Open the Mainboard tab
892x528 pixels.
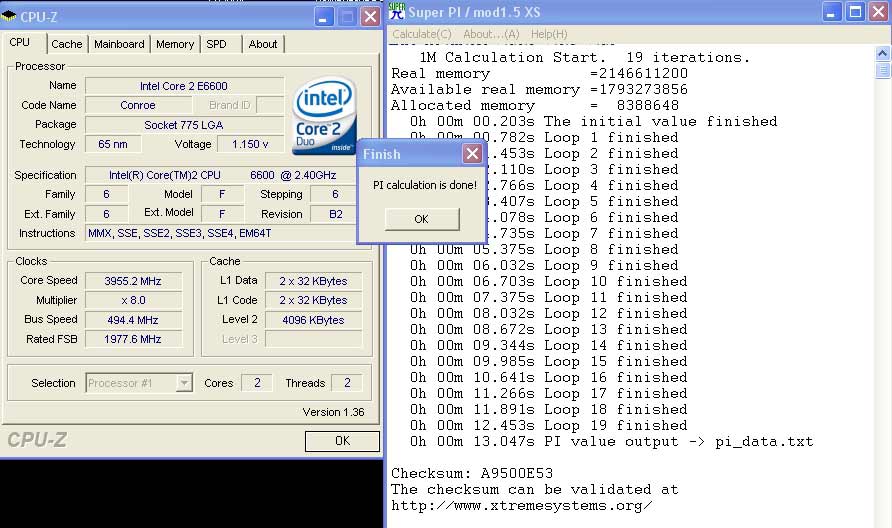tap(119, 44)
